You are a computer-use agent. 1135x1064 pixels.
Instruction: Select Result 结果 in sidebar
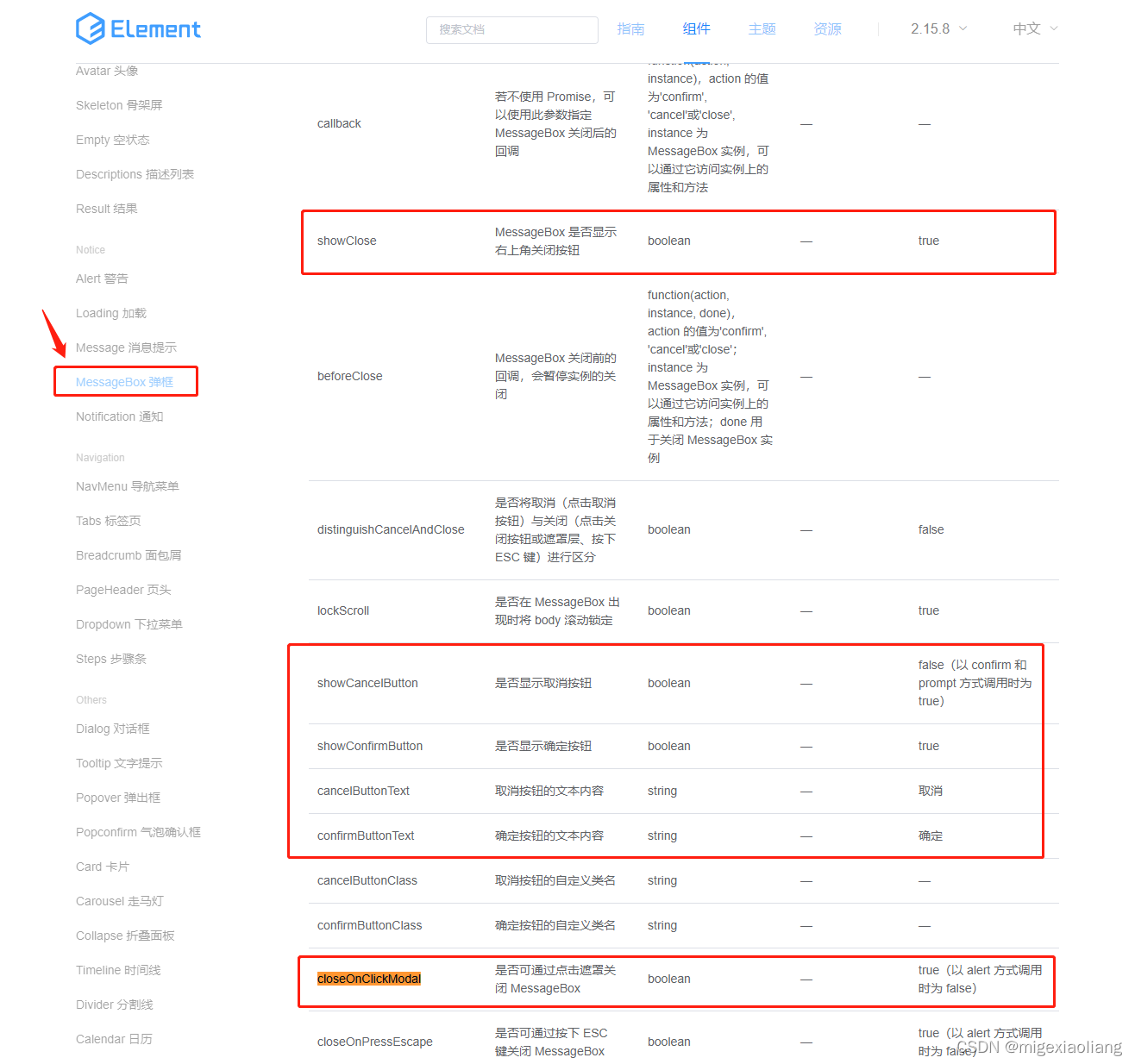pos(107,209)
